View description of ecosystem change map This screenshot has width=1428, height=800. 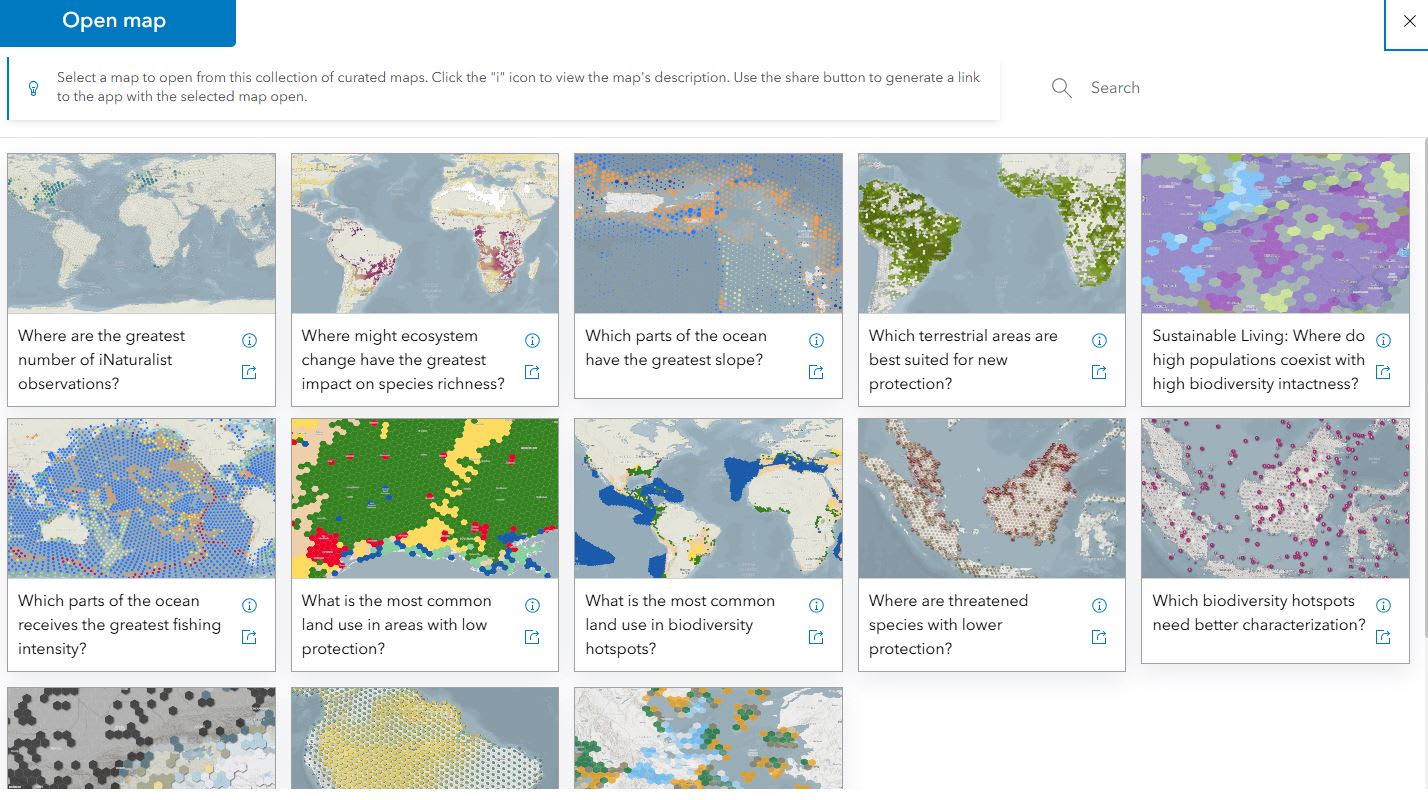[532, 340]
